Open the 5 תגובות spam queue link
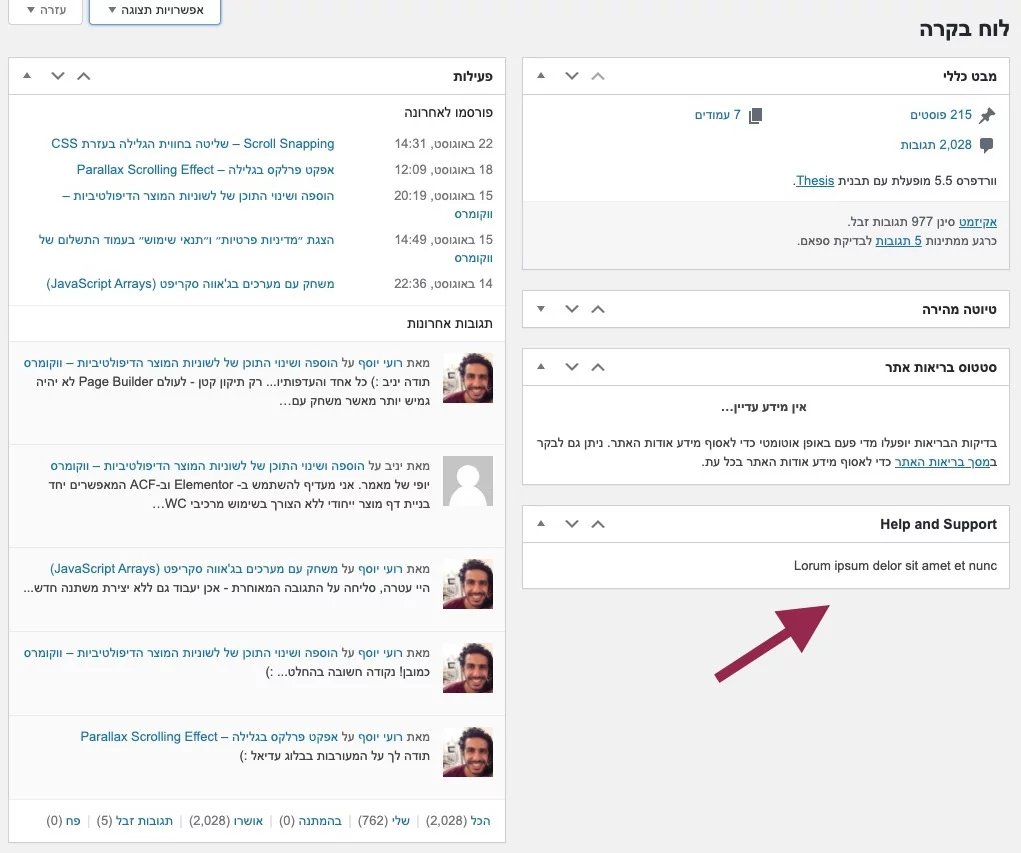The height and width of the screenshot is (853, 1021). (x=899, y=241)
